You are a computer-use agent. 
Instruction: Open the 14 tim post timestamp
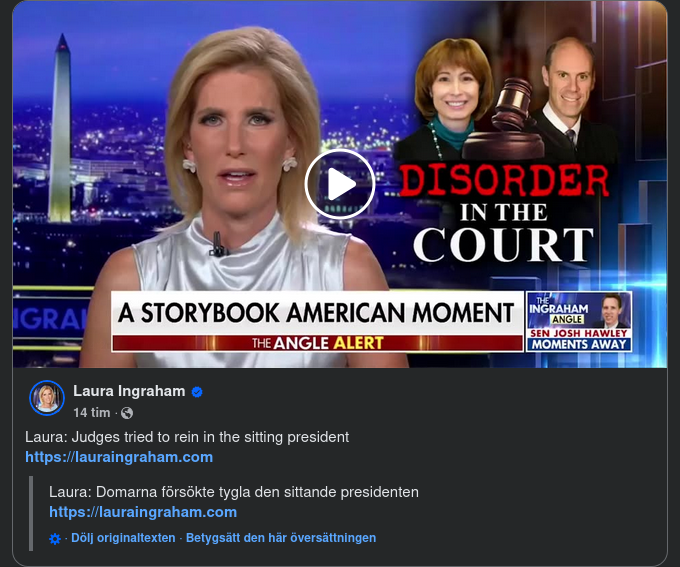pyautogui.click(x=92, y=413)
